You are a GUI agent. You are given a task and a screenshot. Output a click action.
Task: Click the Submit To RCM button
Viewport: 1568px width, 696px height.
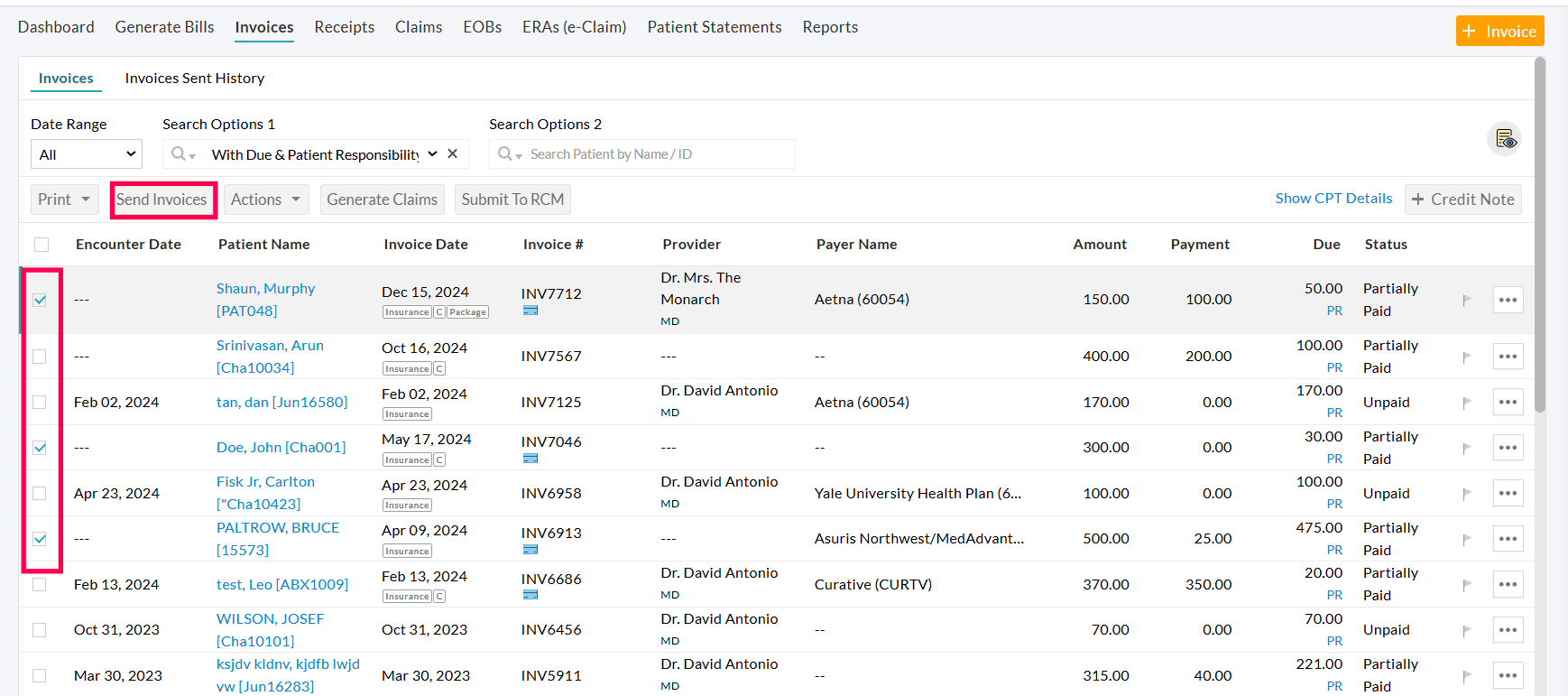point(512,200)
